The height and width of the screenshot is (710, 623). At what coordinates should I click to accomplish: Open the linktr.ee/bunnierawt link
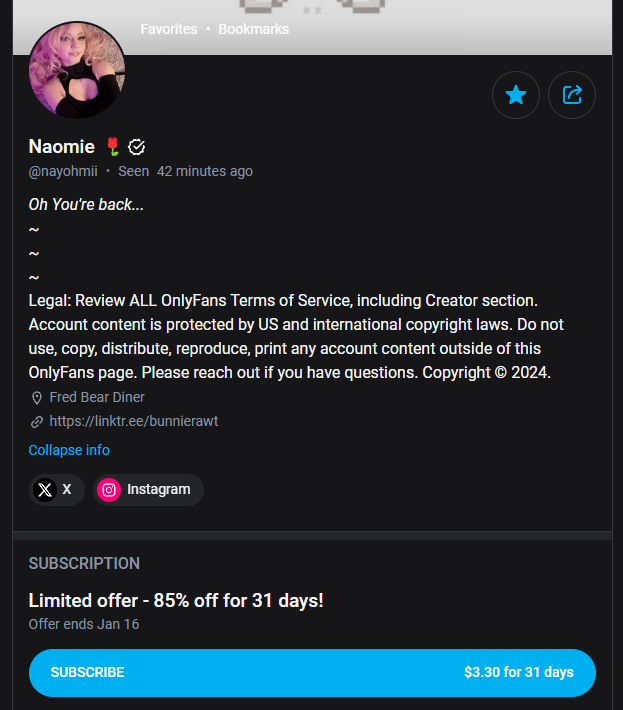(x=133, y=422)
